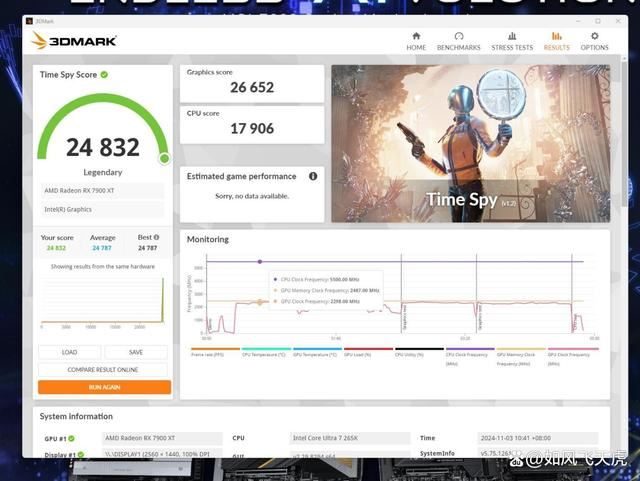Viewport: 640px width, 481px height.
Task: Open the HOME tab label
Action: (x=416, y=47)
